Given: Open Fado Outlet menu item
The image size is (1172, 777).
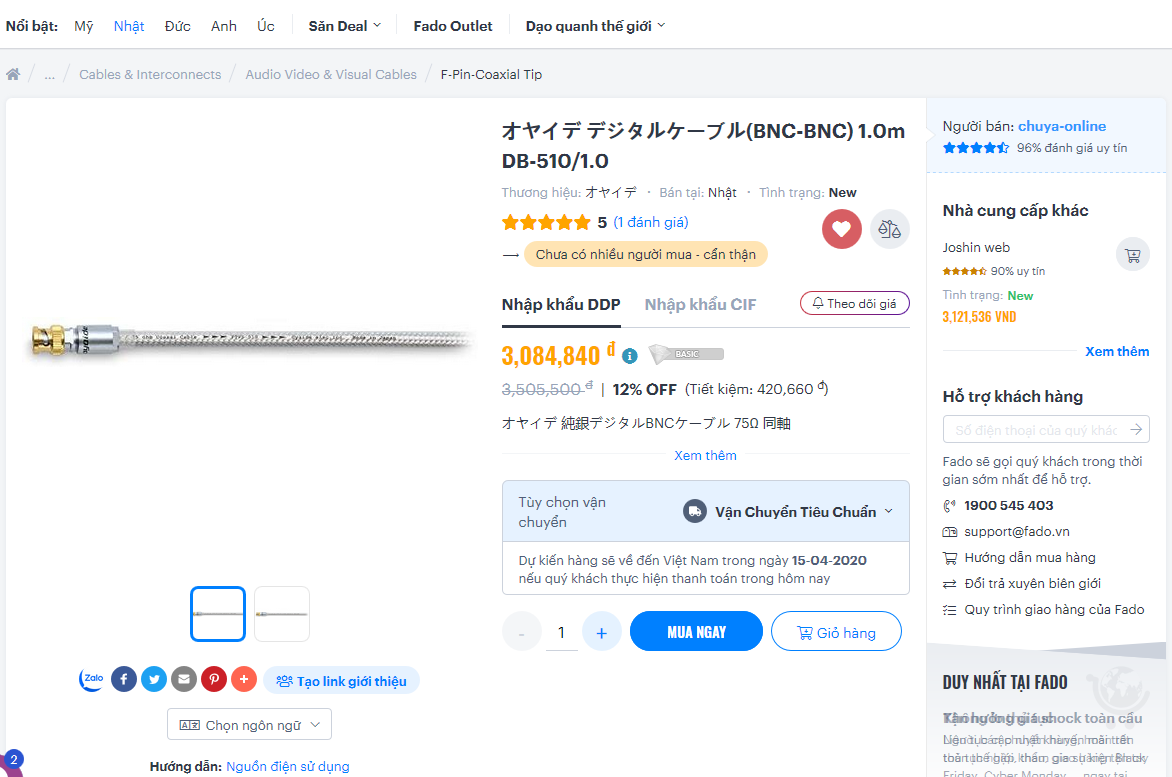Looking at the screenshot, I should click(x=453, y=26).
